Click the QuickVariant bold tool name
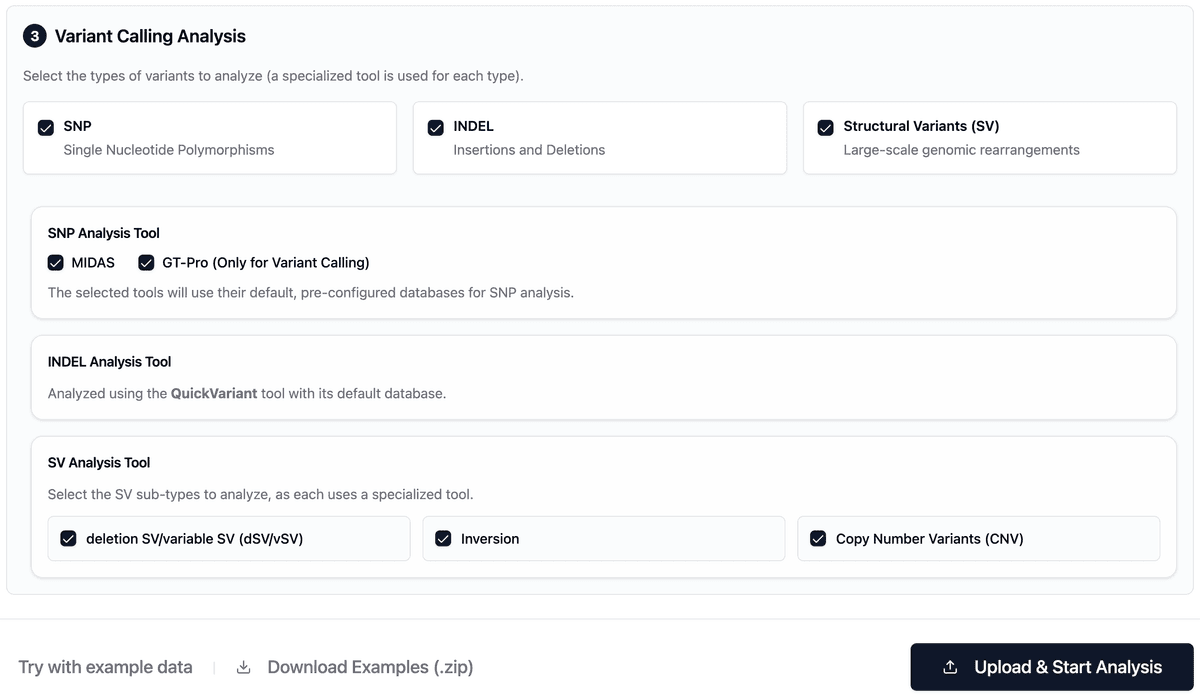1200x697 pixels. tap(213, 393)
